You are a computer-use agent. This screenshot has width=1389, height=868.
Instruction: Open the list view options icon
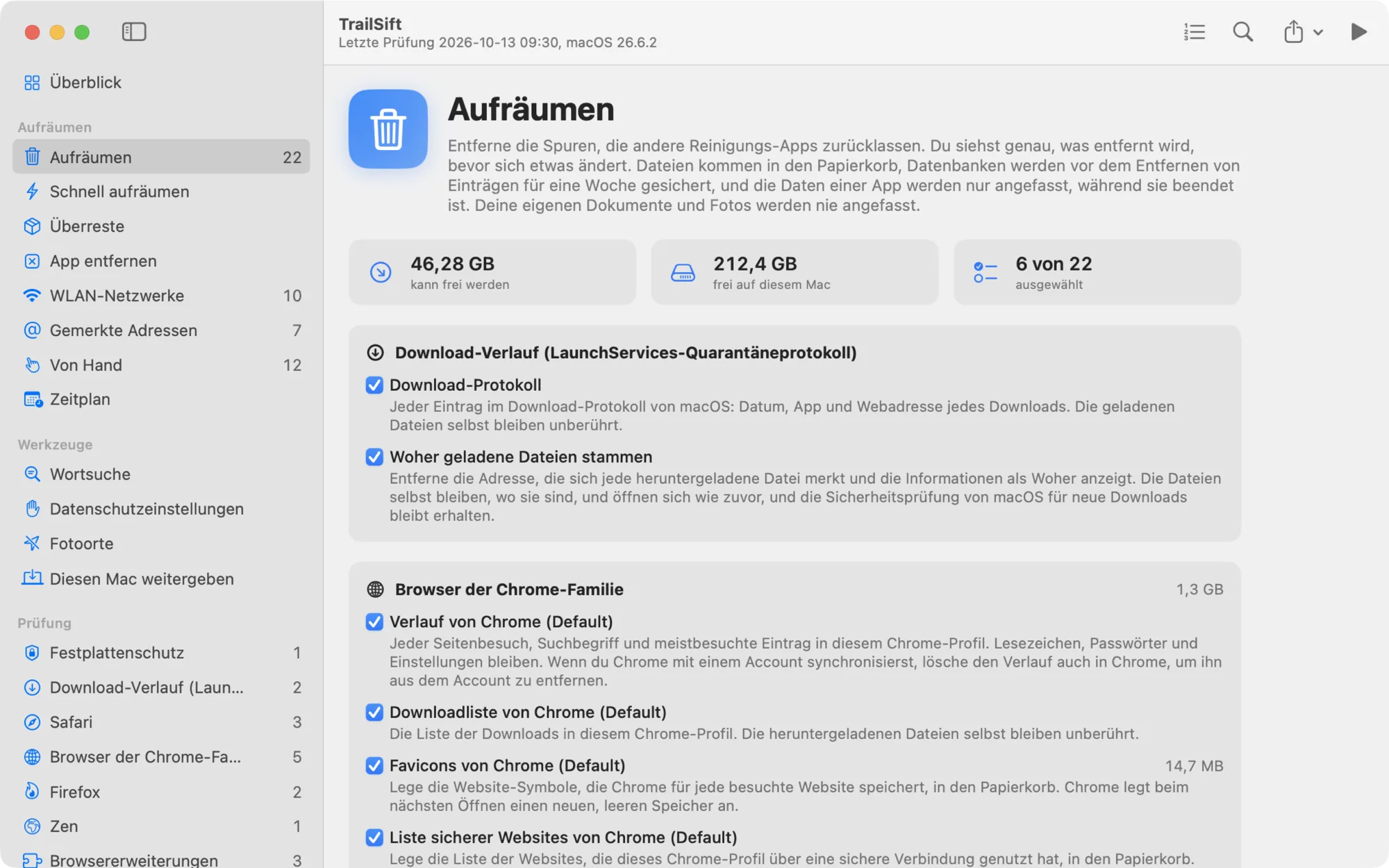click(1195, 32)
